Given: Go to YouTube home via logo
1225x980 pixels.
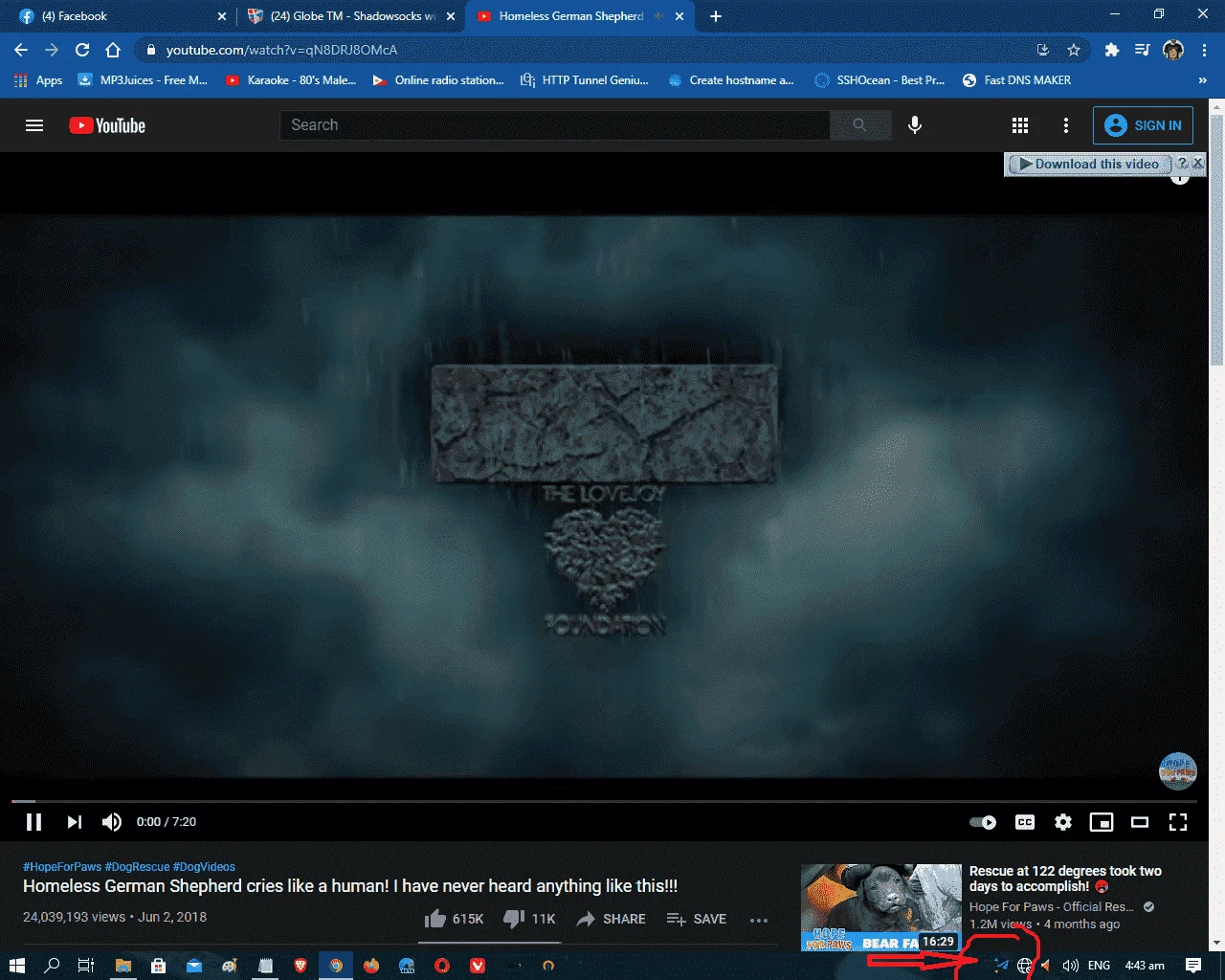Looking at the screenshot, I should 107,125.
